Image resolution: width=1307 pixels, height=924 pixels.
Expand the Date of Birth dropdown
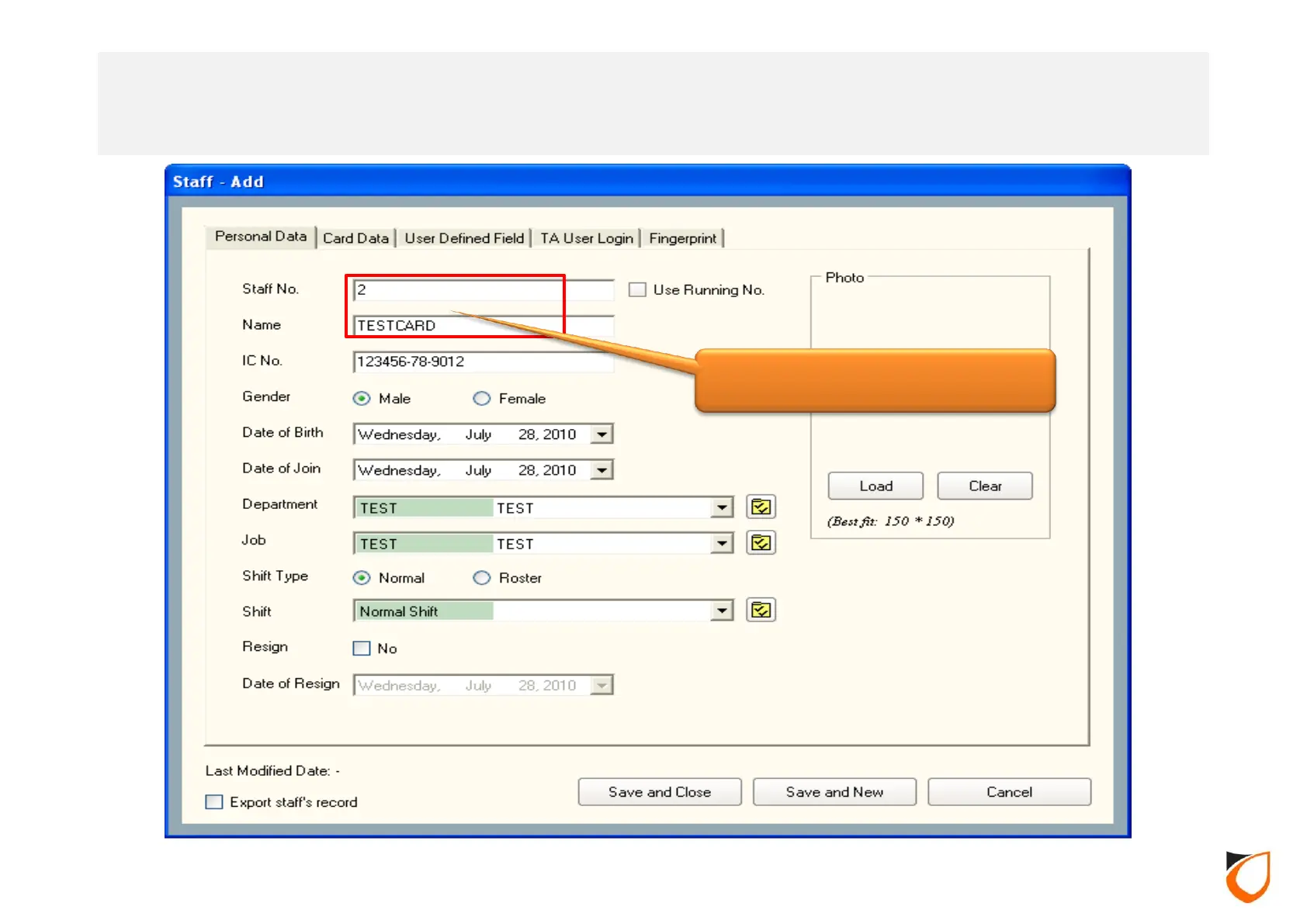(x=601, y=434)
